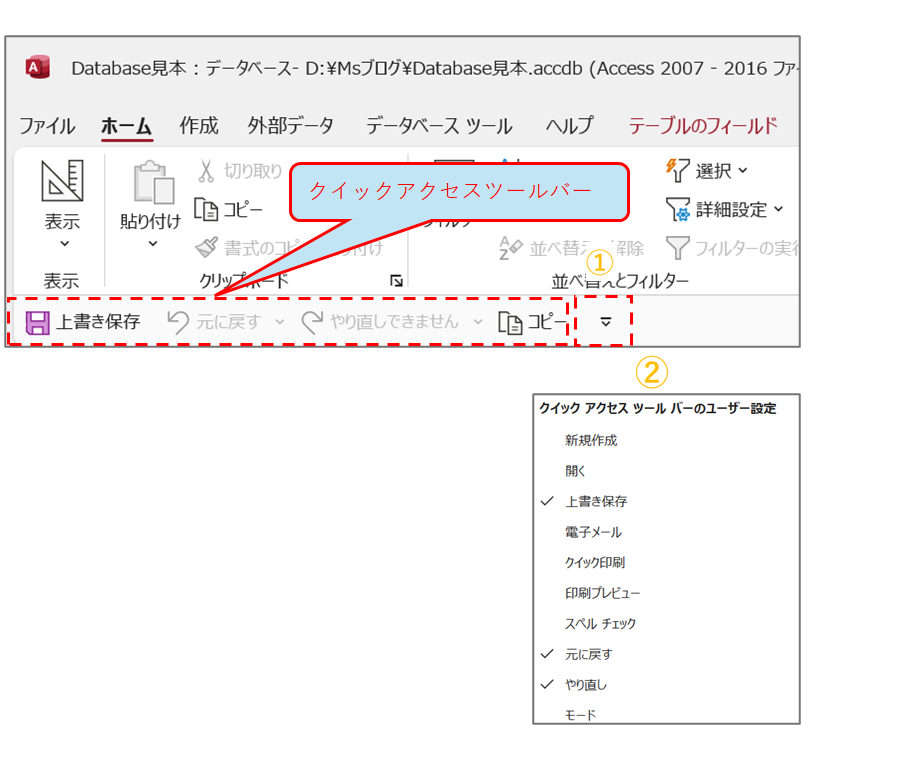
Task: Open the クリップボード dialog launcher
Action: [396, 281]
